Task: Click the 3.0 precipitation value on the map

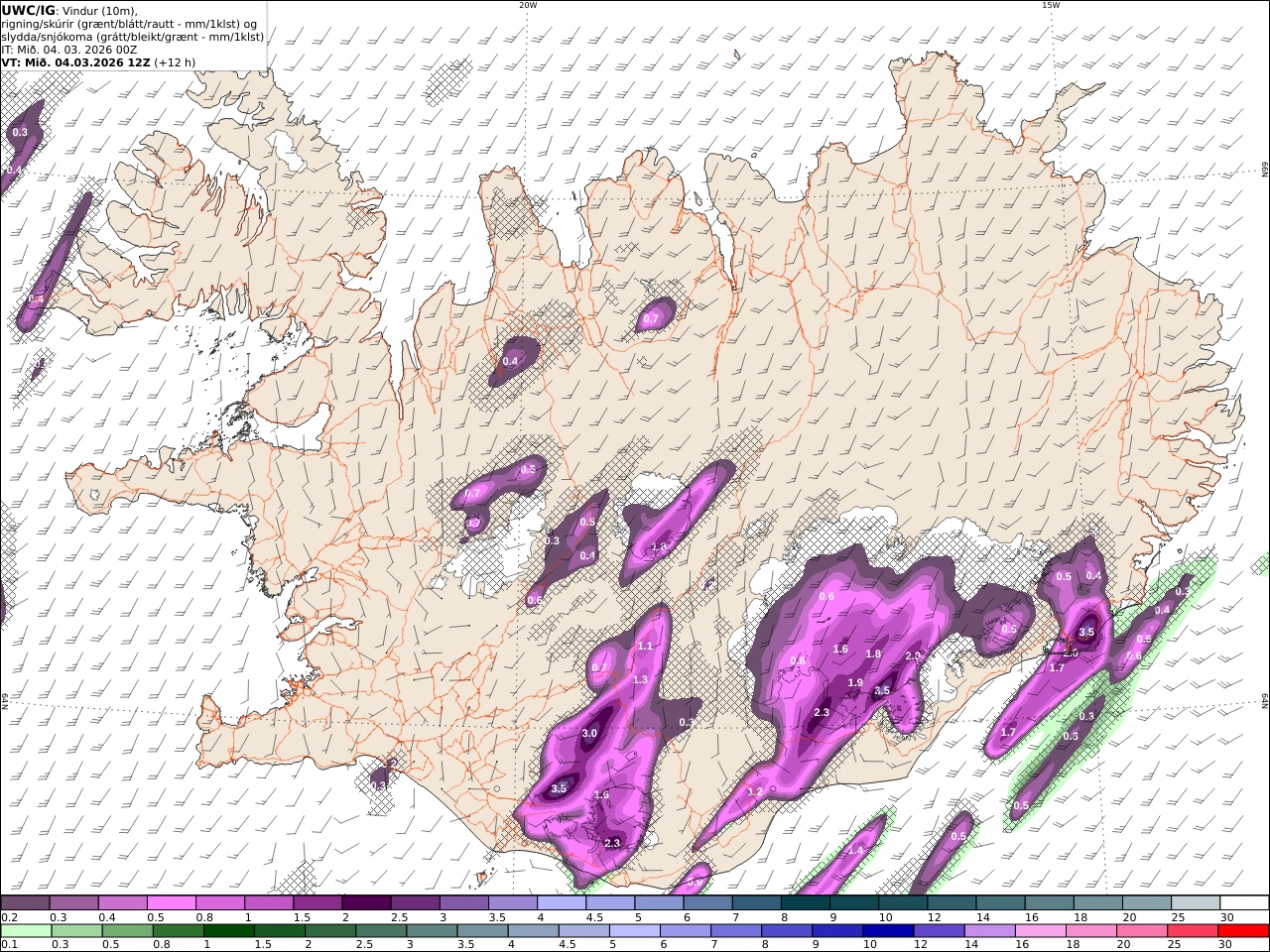Action: pyautogui.click(x=589, y=734)
